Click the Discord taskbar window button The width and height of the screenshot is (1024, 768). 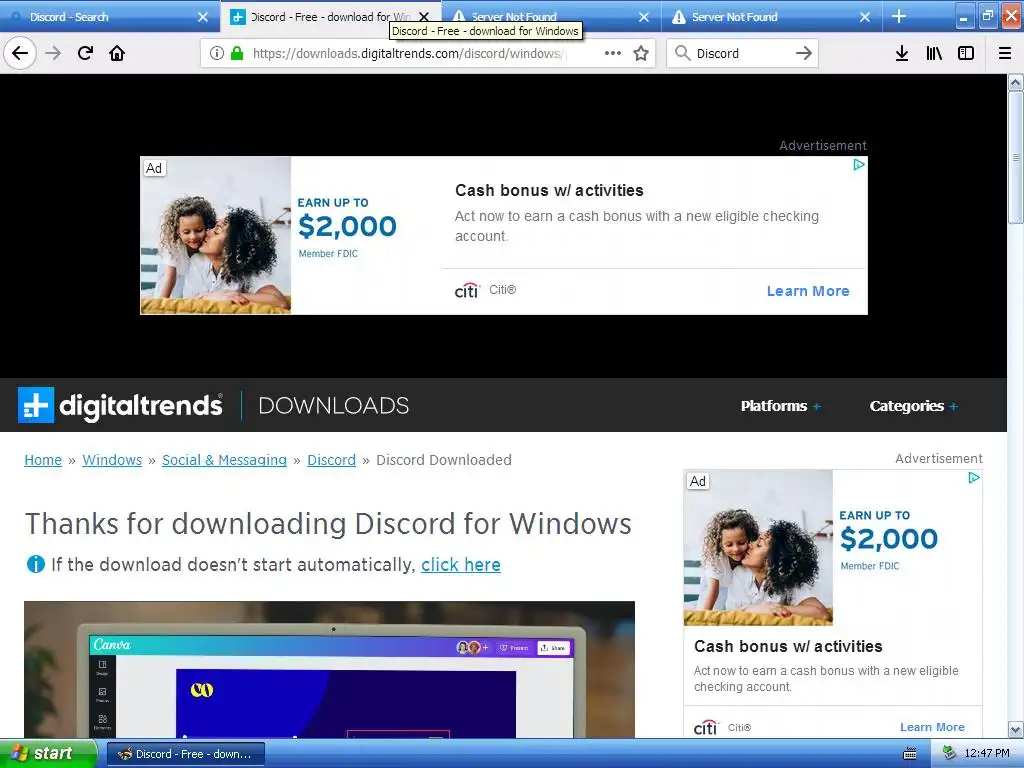click(x=185, y=754)
